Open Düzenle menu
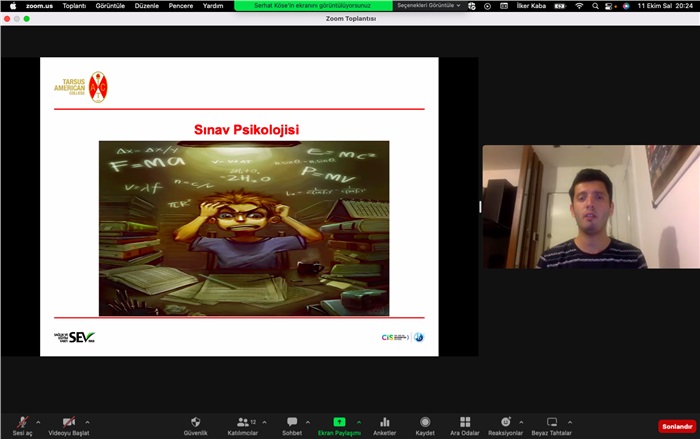The width and height of the screenshot is (700, 439). click(146, 6)
